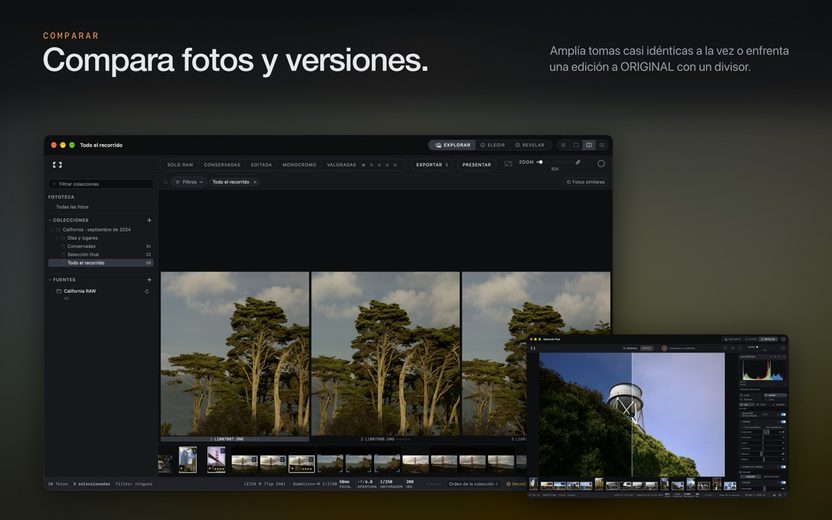This screenshot has height=520, width=832.
Task: Collapse the Fuentes section
Action: point(50,280)
